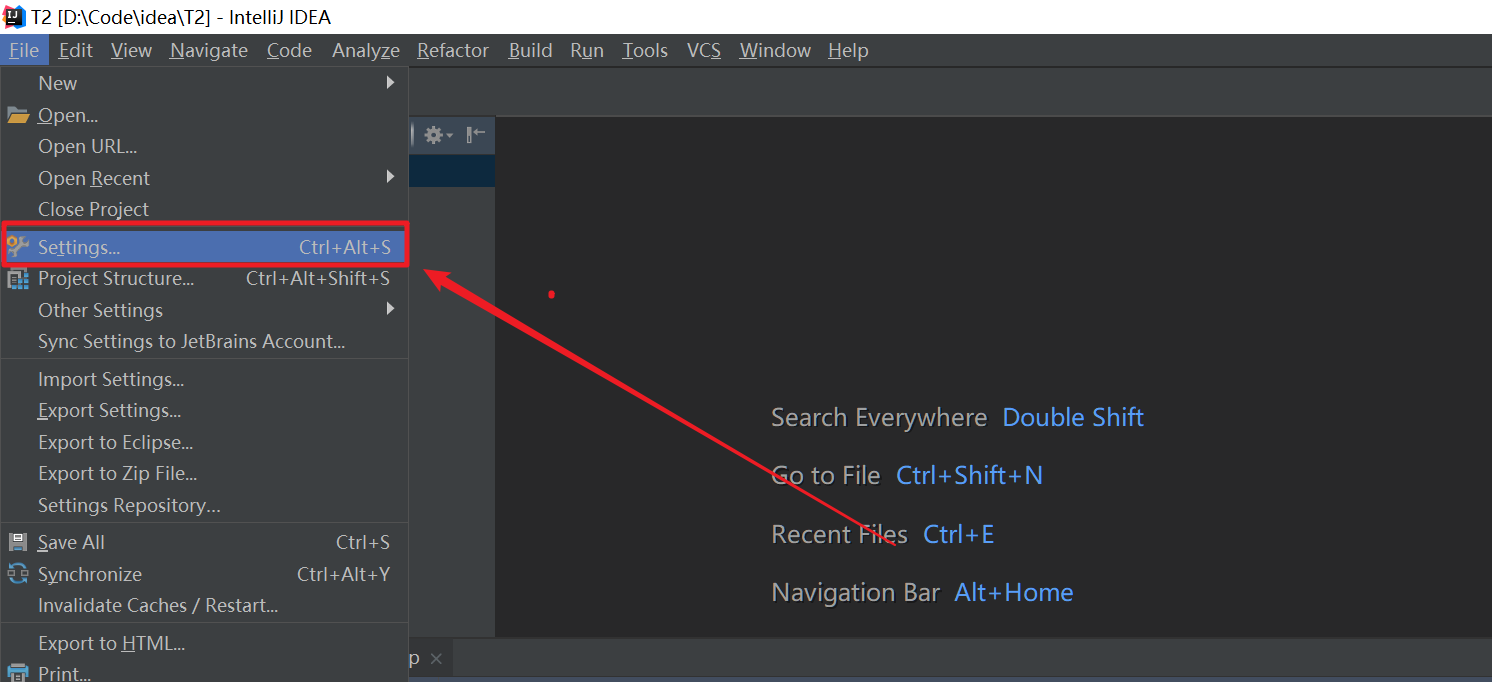The height and width of the screenshot is (682, 1492).
Task: Click the floppy disk Save All icon
Action: tap(18, 542)
